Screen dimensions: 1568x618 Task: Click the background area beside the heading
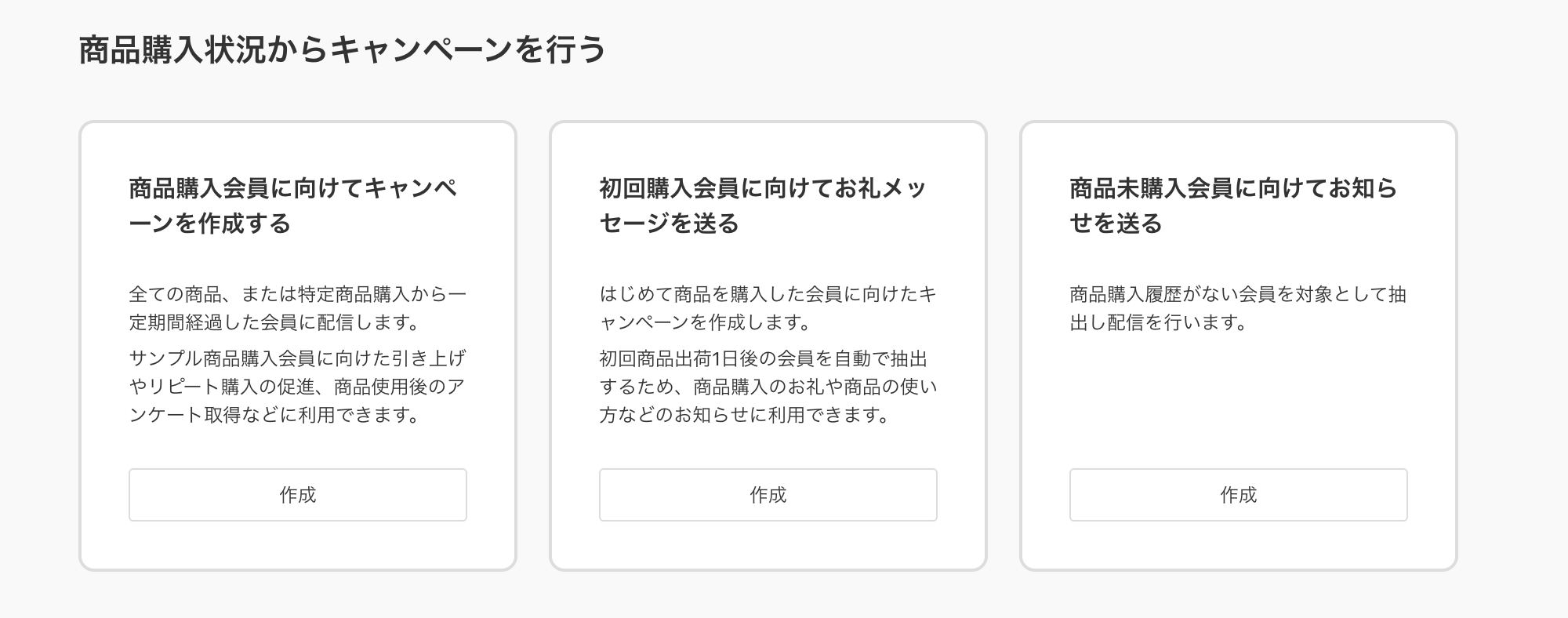point(1098,49)
